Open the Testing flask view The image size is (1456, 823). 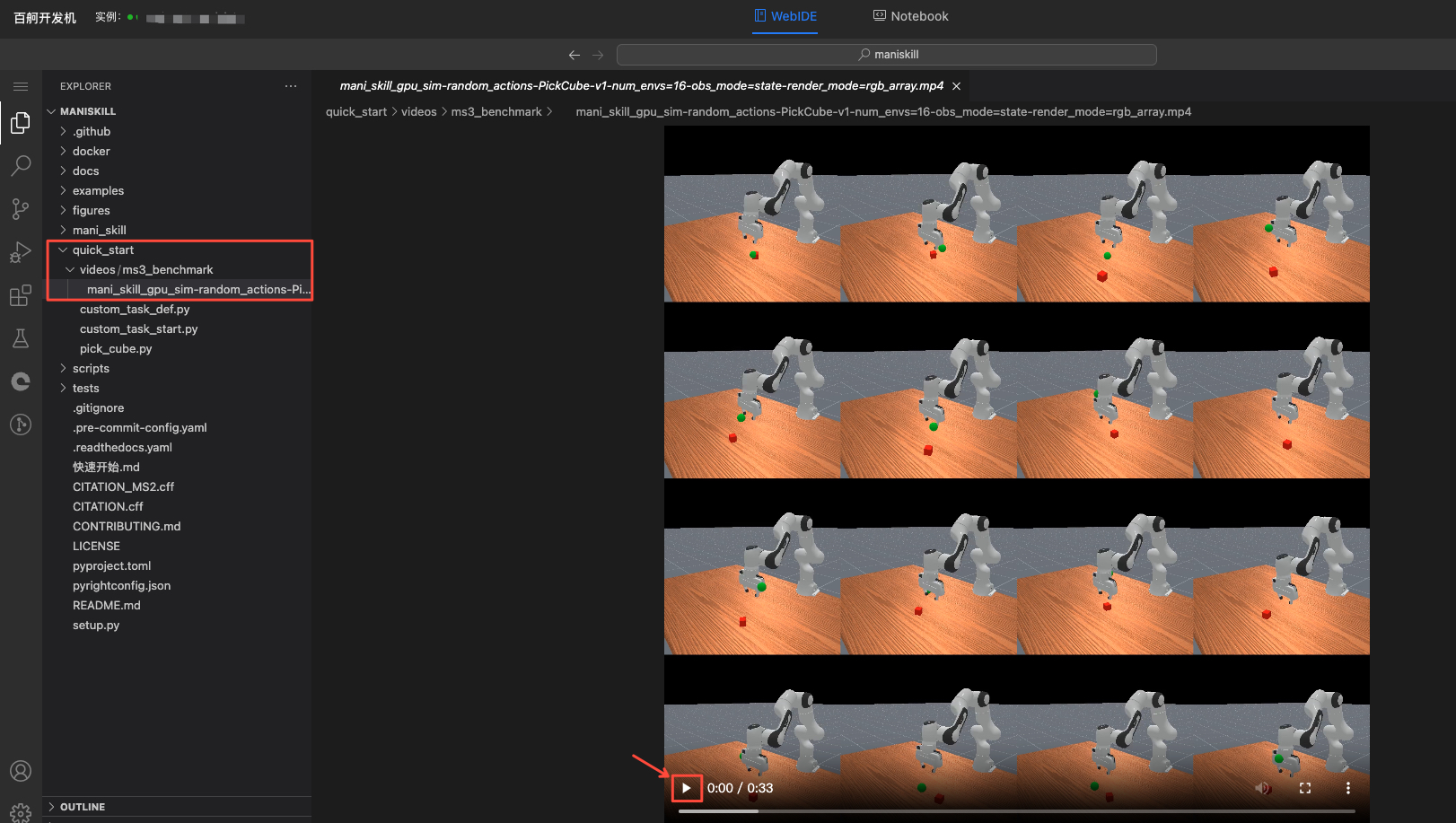pyautogui.click(x=21, y=338)
